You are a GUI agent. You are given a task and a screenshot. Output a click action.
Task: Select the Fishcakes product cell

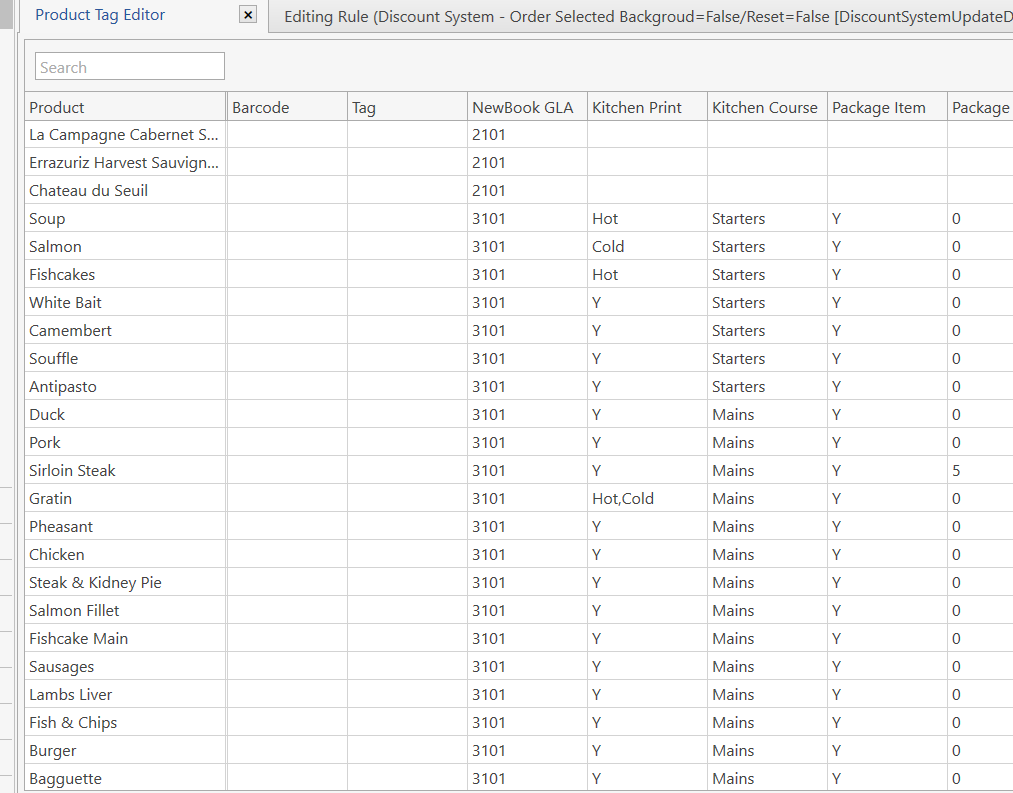click(126, 274)
